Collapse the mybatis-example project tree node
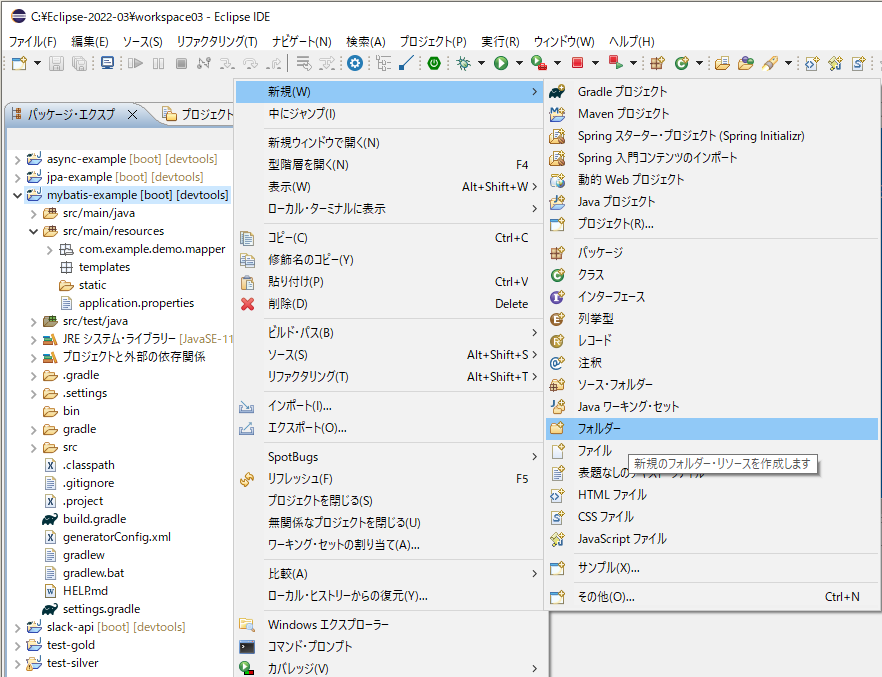This screenshot has width=882, height=677. (x=17, y=196)
